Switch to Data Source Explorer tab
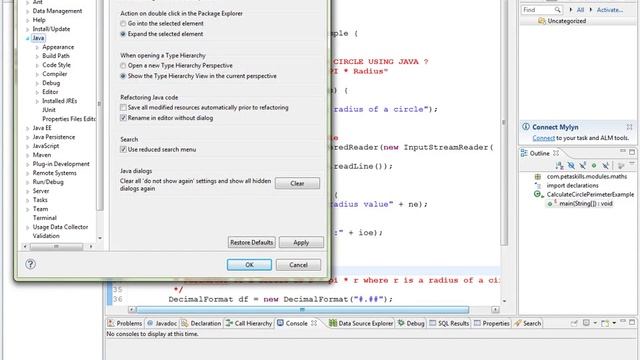The width and height of the screenshot is (640, 360). click(x=361, y=323)
